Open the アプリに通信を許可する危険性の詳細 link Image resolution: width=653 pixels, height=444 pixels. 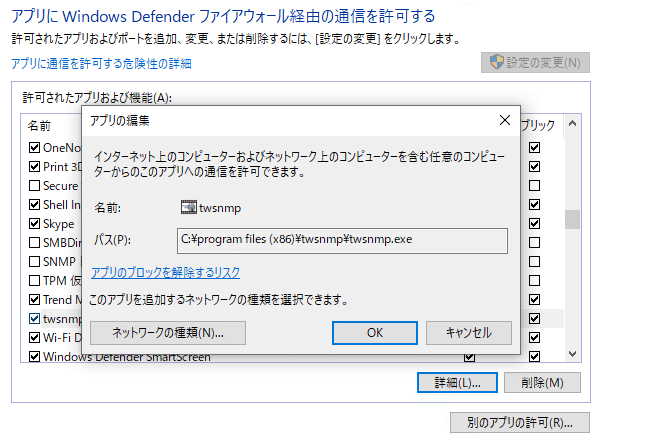(101, 64)
